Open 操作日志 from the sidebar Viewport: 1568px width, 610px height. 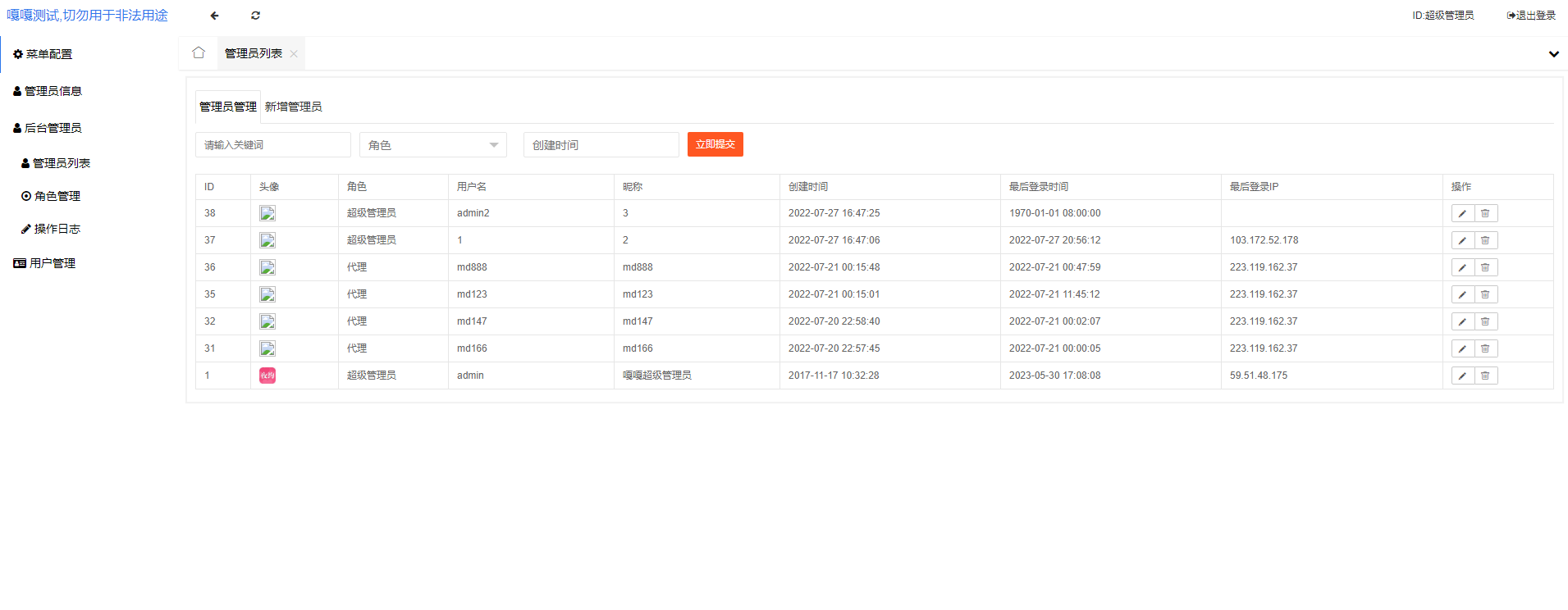pos(57,230)
